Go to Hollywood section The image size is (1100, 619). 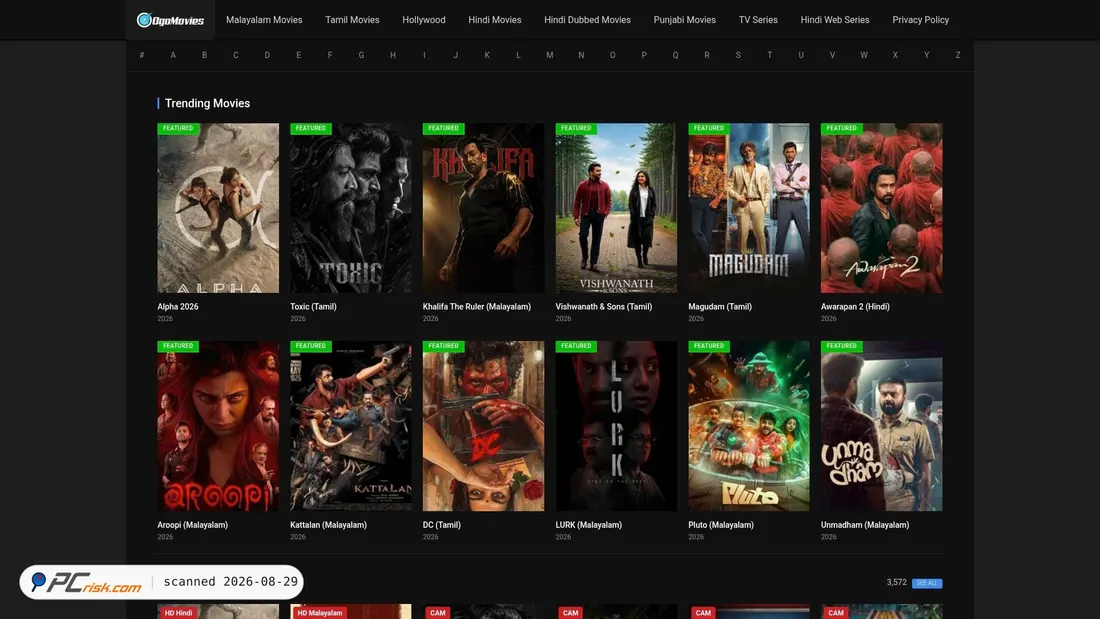424,20
